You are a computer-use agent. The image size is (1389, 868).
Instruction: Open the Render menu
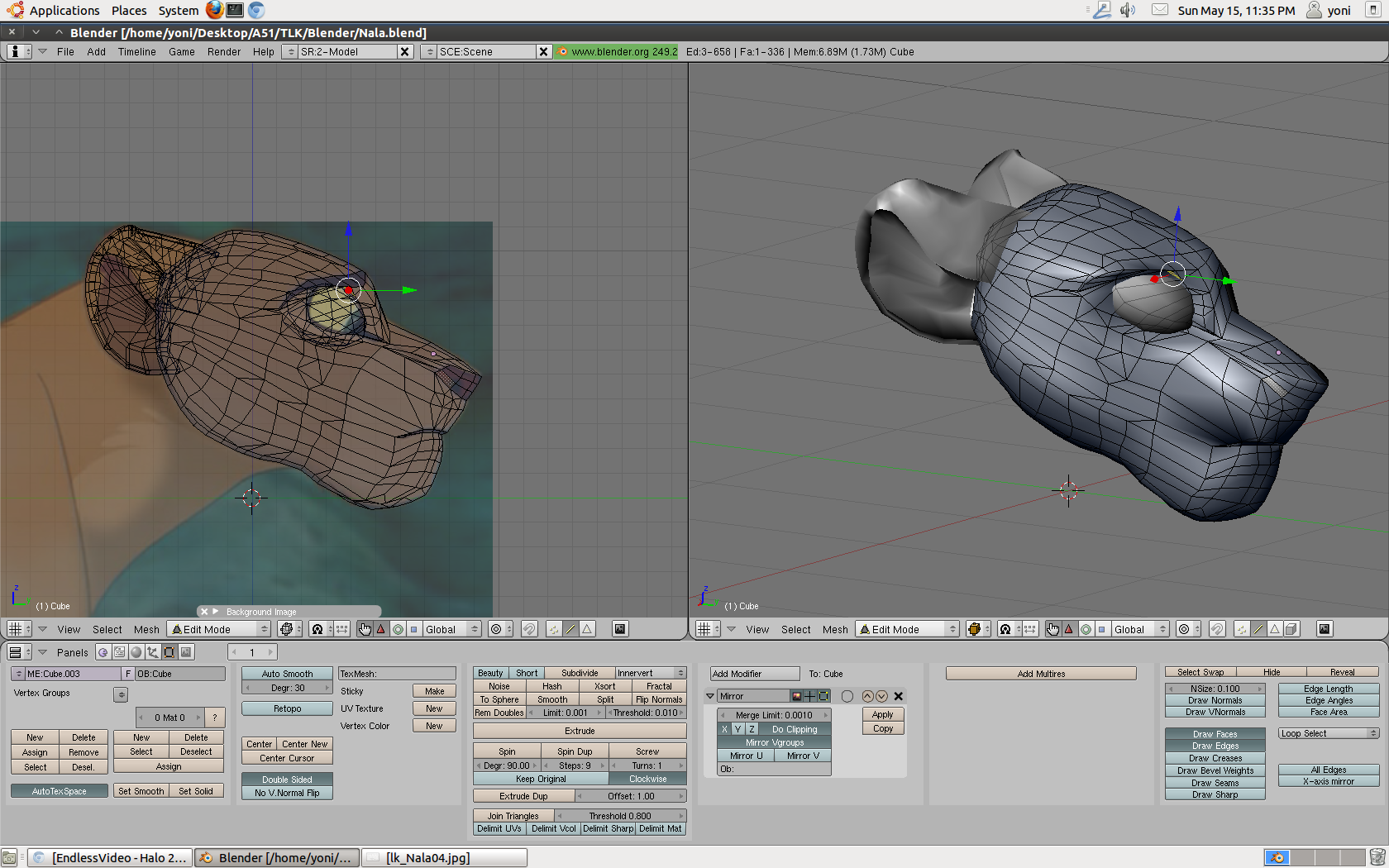click(223, 51)
